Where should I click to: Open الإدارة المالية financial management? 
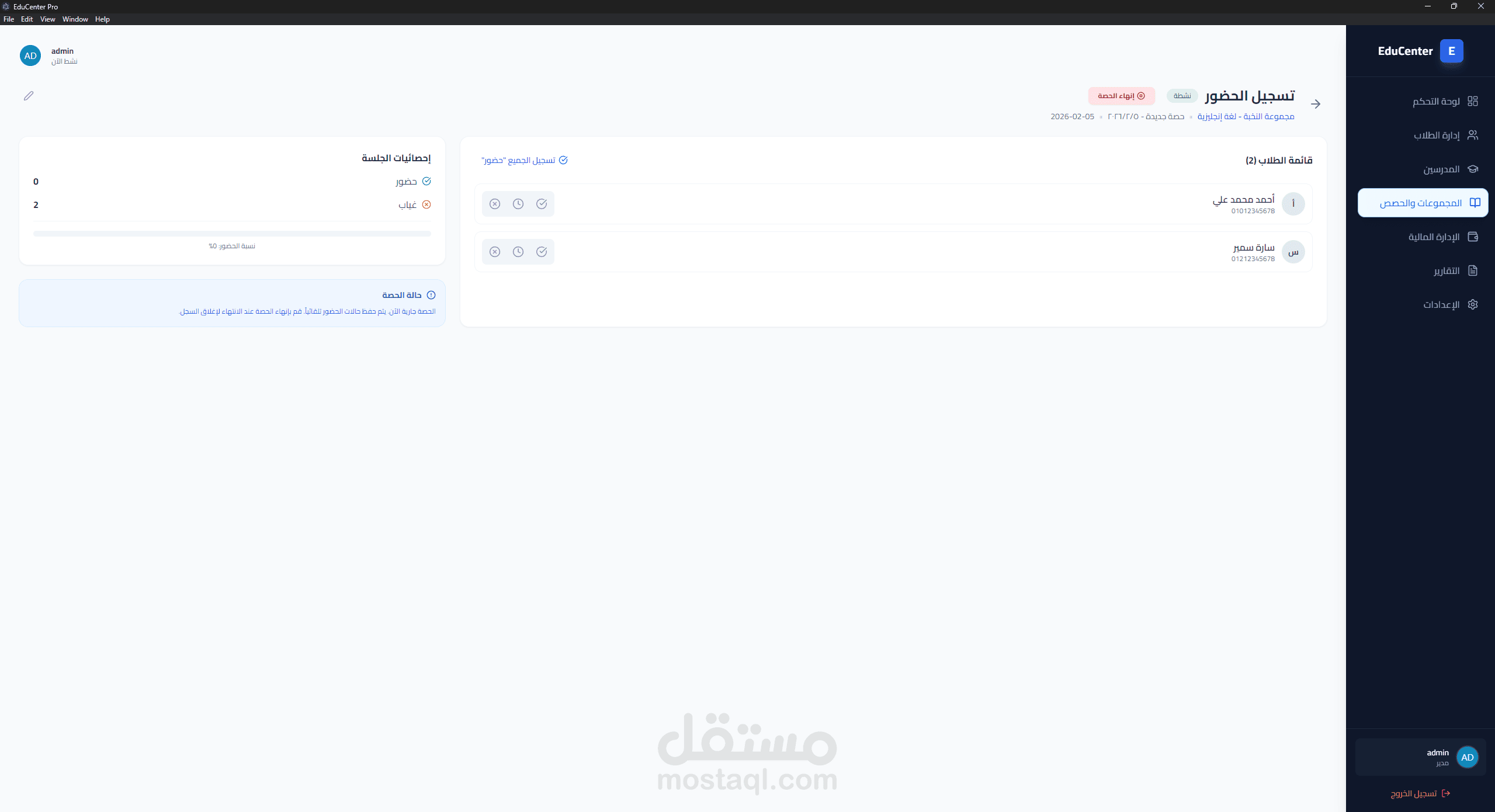coord(1442,237)
